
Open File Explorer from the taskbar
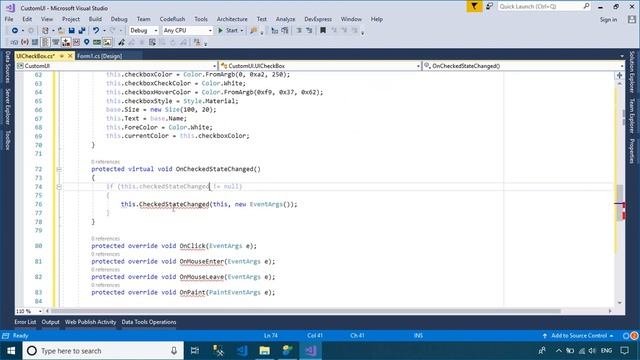point(264,351)
